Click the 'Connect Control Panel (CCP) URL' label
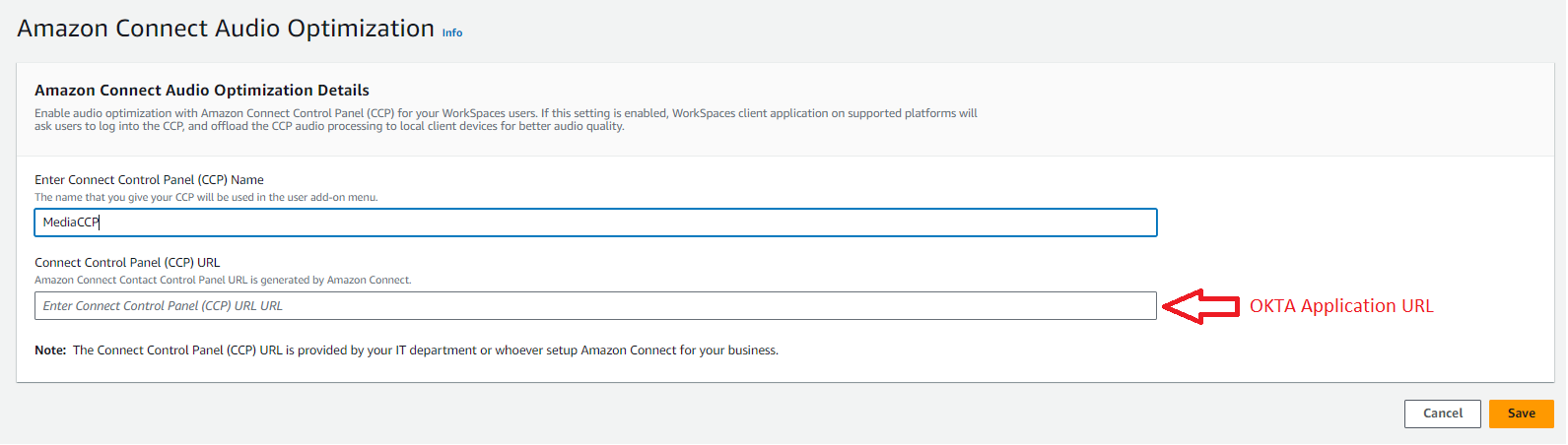The image size is (1568, 445). (x=127, y=263)
